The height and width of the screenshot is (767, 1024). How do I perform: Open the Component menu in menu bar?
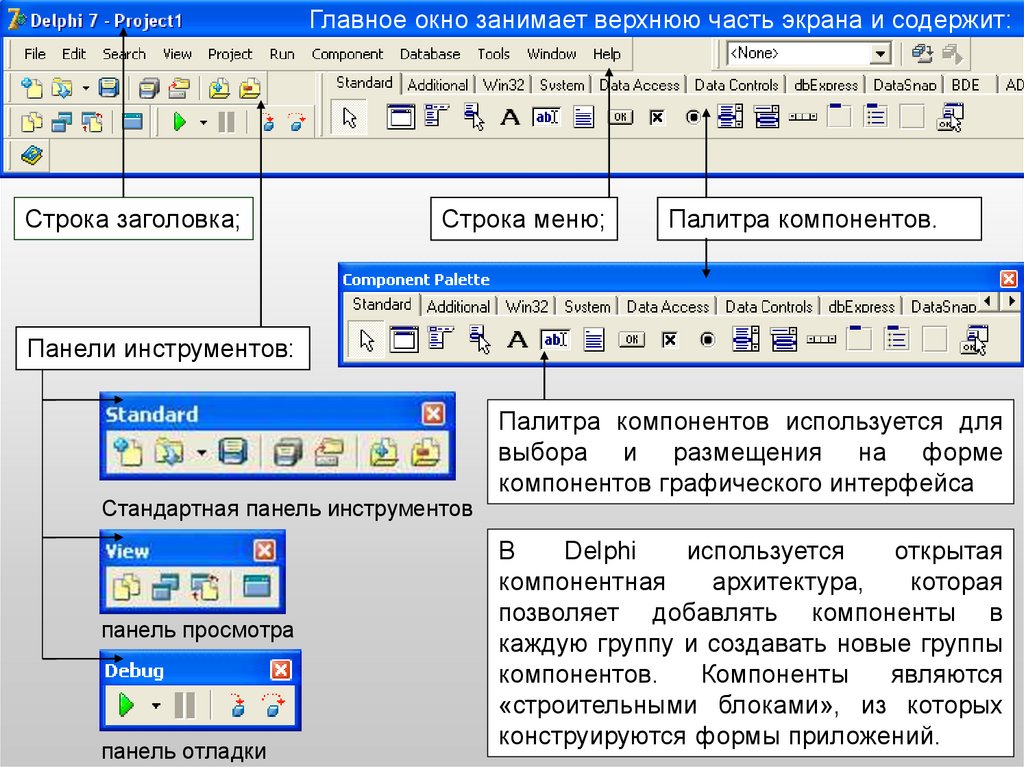click(346, 54)
